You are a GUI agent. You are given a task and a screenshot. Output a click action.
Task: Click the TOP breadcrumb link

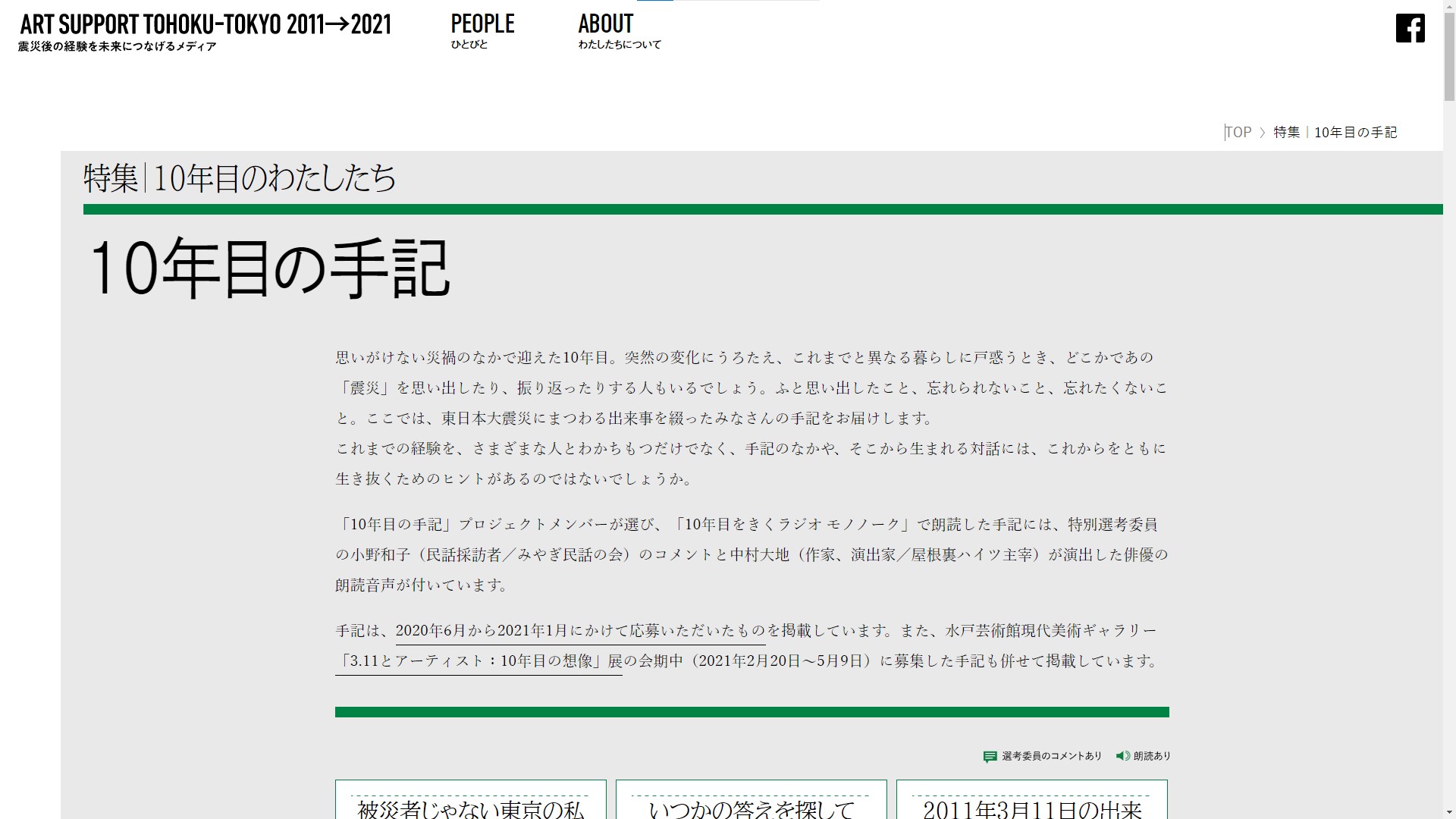pos(1238,133)
